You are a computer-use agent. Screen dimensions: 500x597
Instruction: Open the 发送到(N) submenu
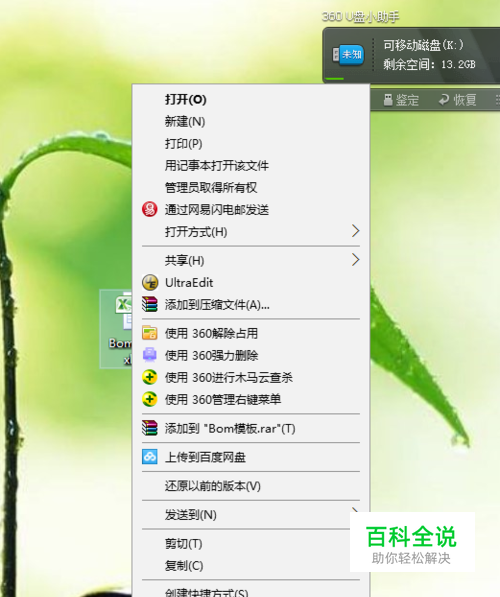pos(251,515)
